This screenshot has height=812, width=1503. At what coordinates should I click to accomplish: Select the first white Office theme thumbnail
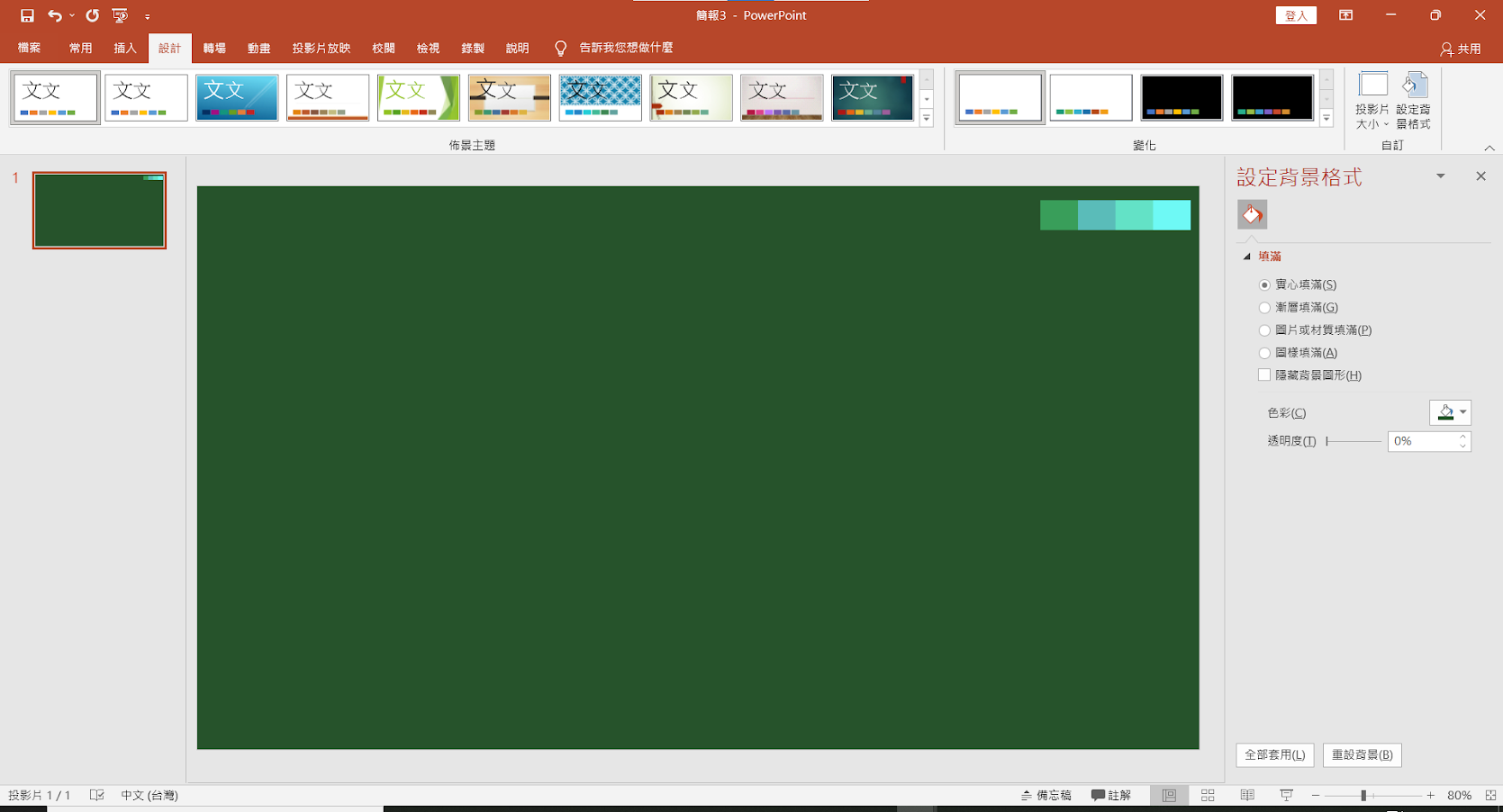coord(56,97)
